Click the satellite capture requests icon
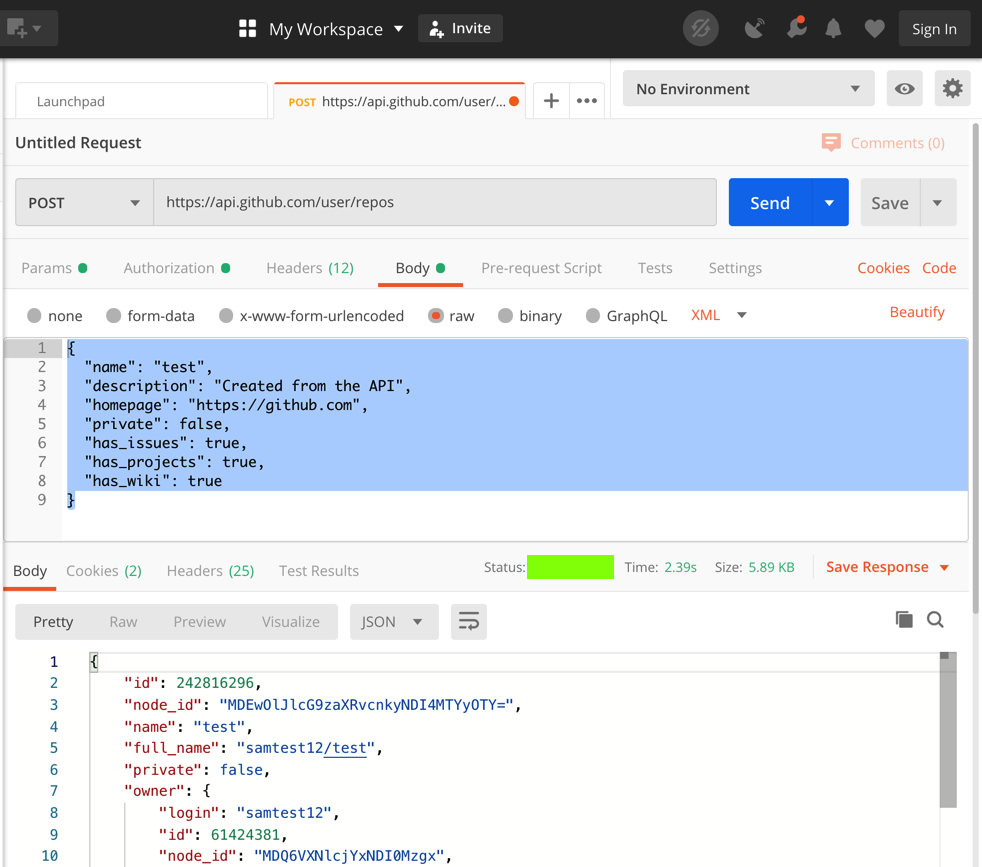Viewport: 982px width, 867px height. (754, 29)
